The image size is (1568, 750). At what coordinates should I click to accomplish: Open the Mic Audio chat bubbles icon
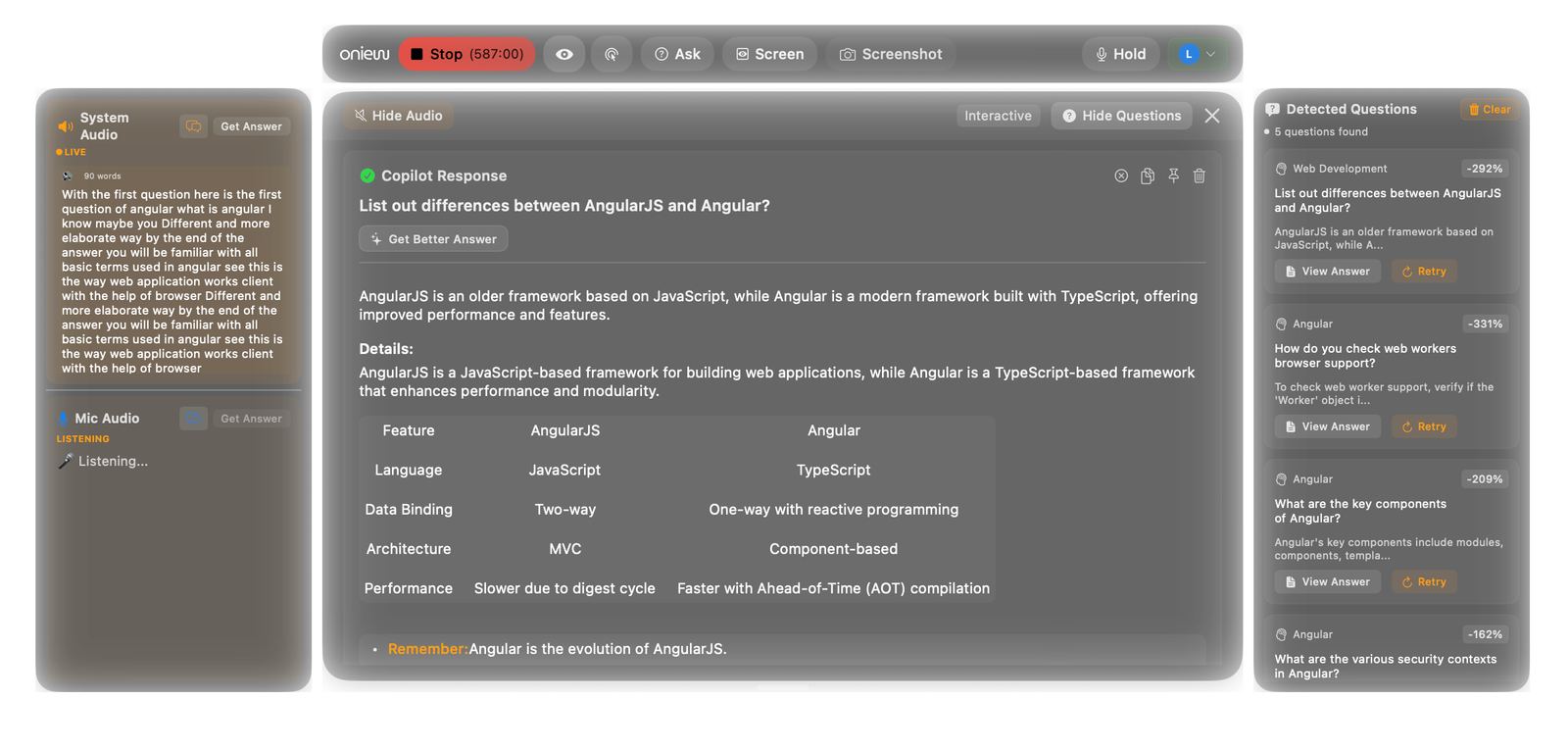(x=193, y=419)
